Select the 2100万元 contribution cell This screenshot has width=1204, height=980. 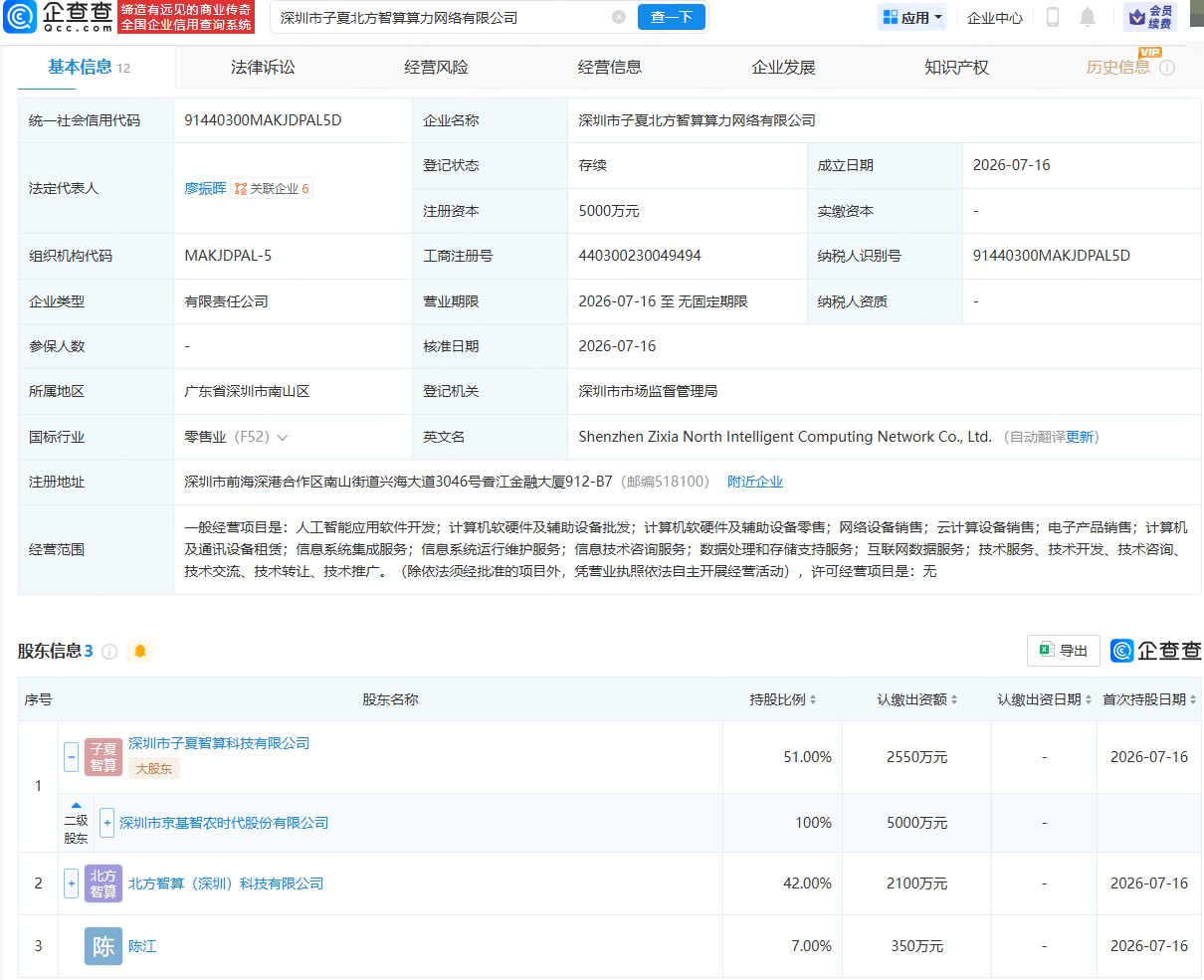point(917,883)
